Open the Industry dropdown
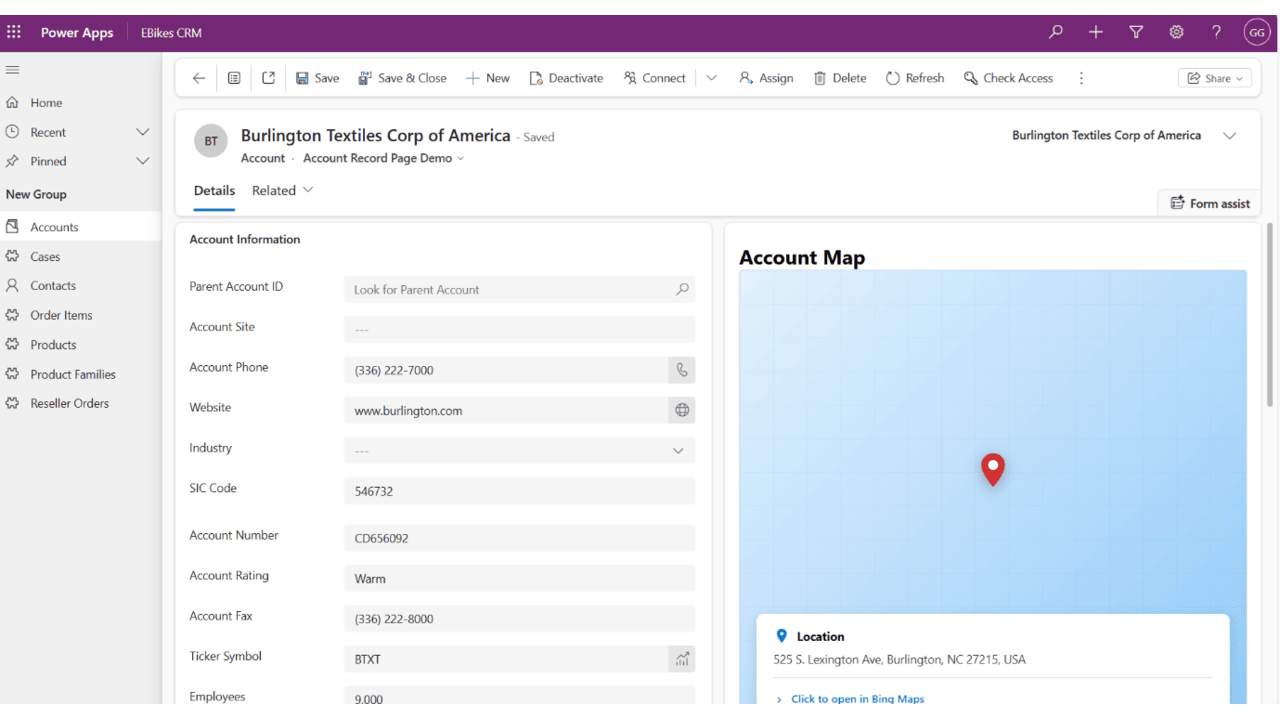 [x=519, y=451]
